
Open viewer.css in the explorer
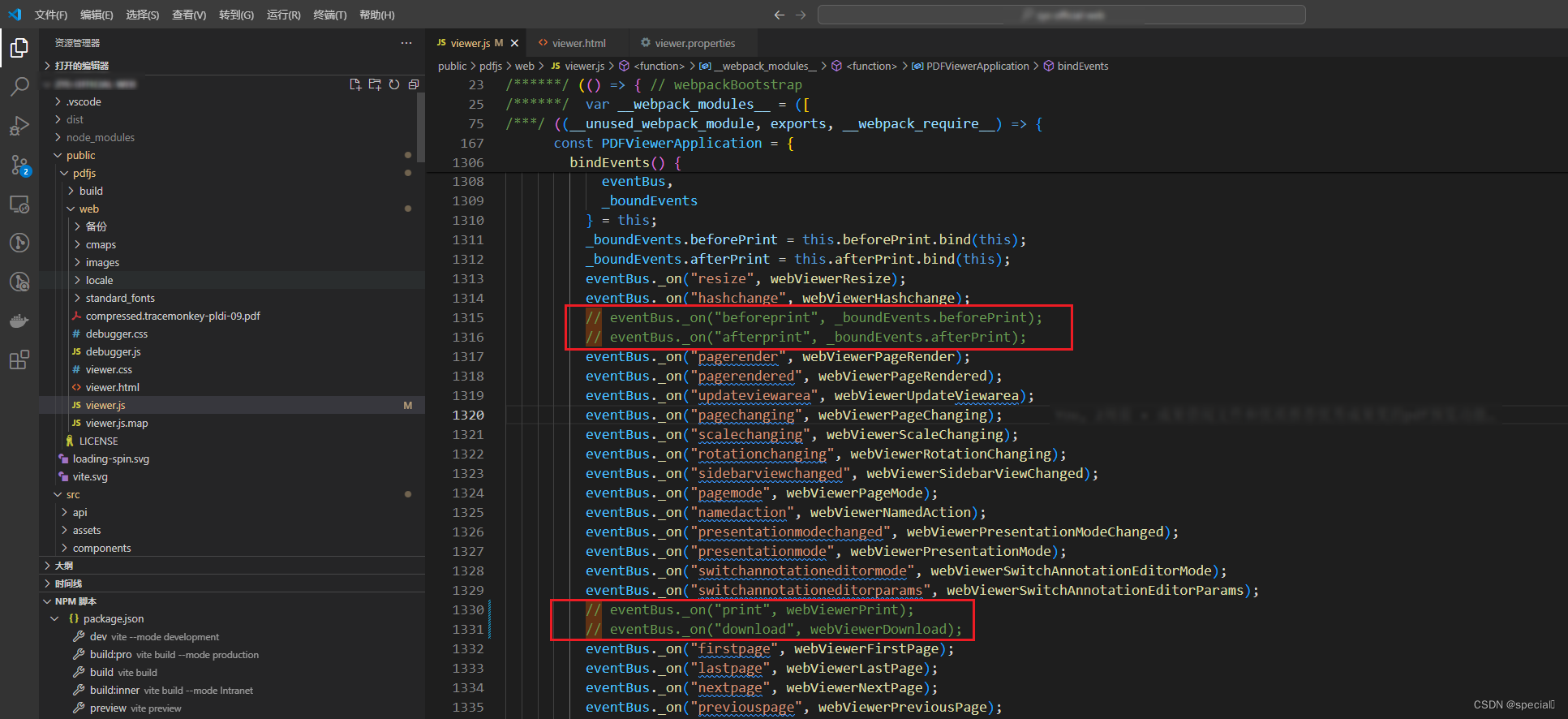tap(232, 370)
